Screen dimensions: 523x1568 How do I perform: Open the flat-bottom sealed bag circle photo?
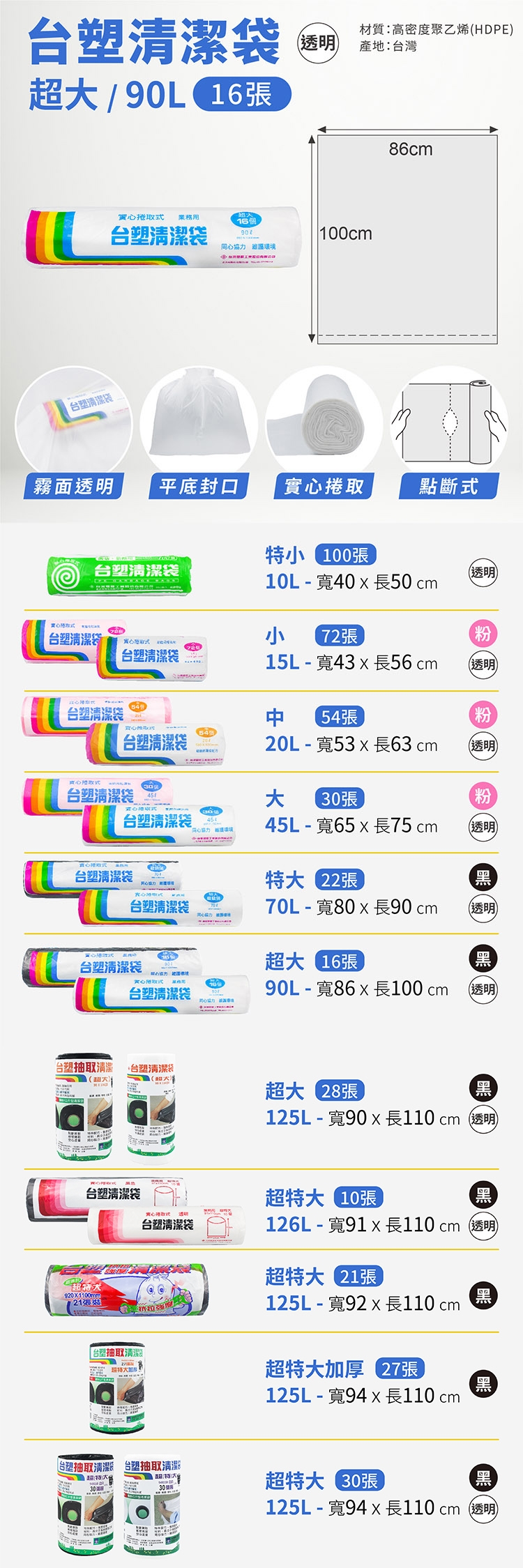(x=199, y=420)
